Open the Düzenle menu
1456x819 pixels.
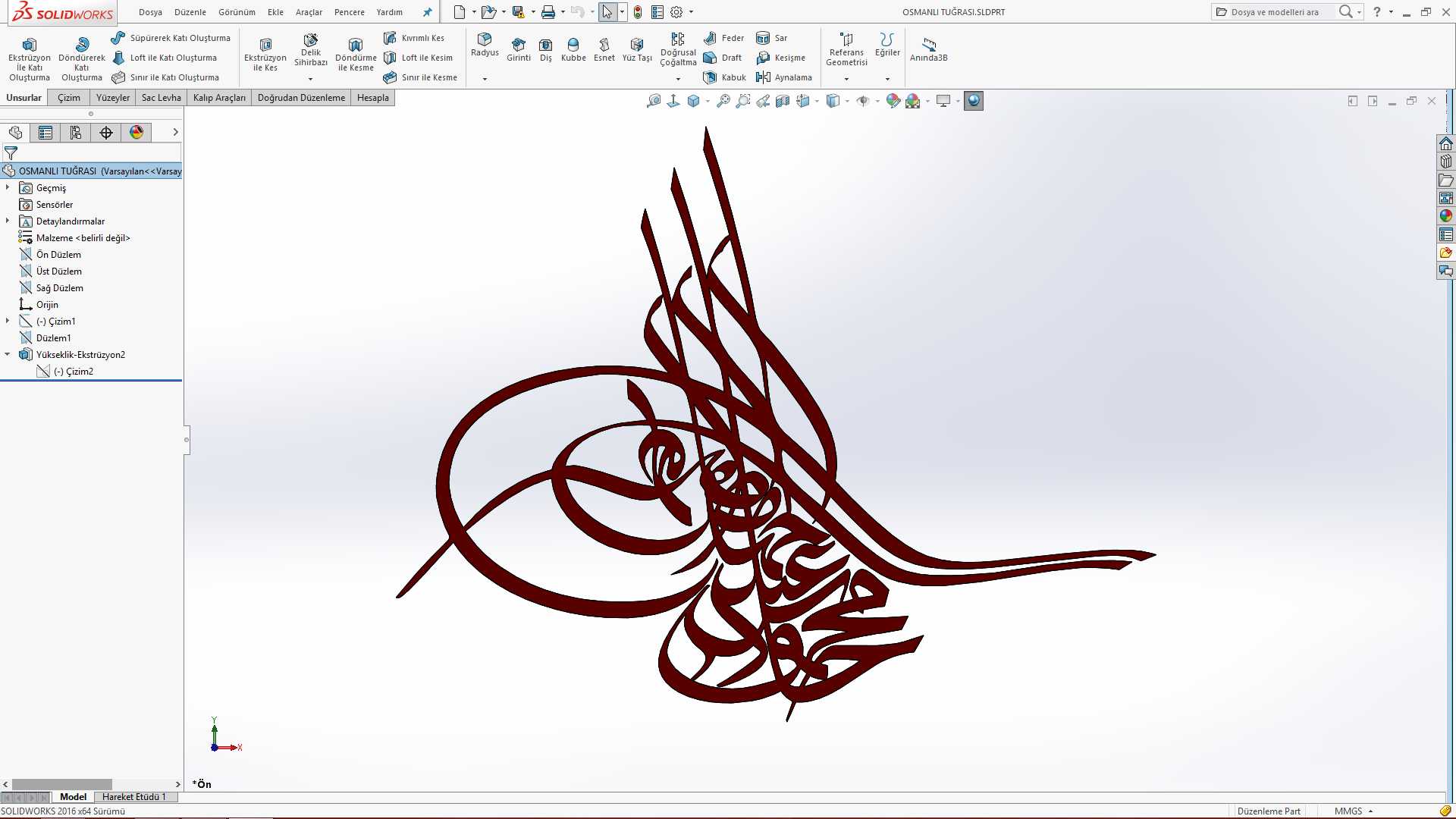click(x=190, y=12)
